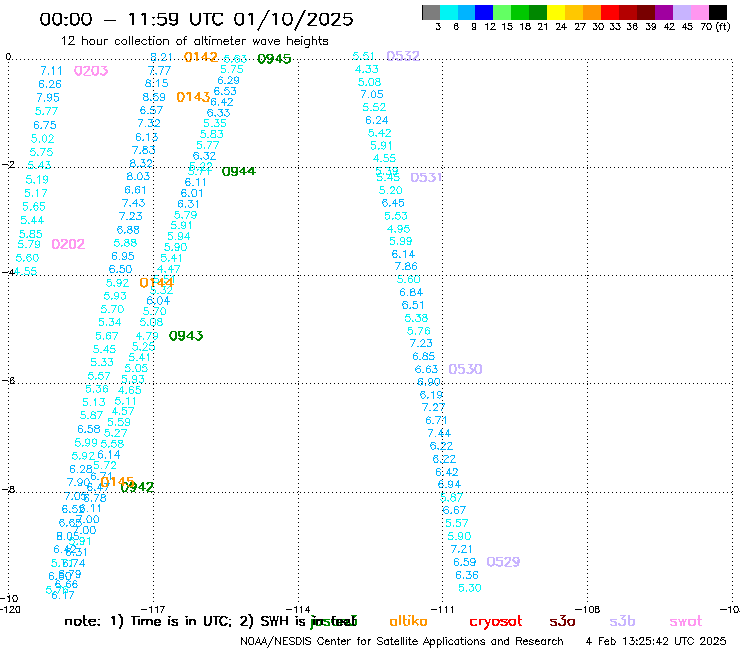740x650 pixels.
Task: Click the 8.21 wave height value
Action: pos(161,57)
